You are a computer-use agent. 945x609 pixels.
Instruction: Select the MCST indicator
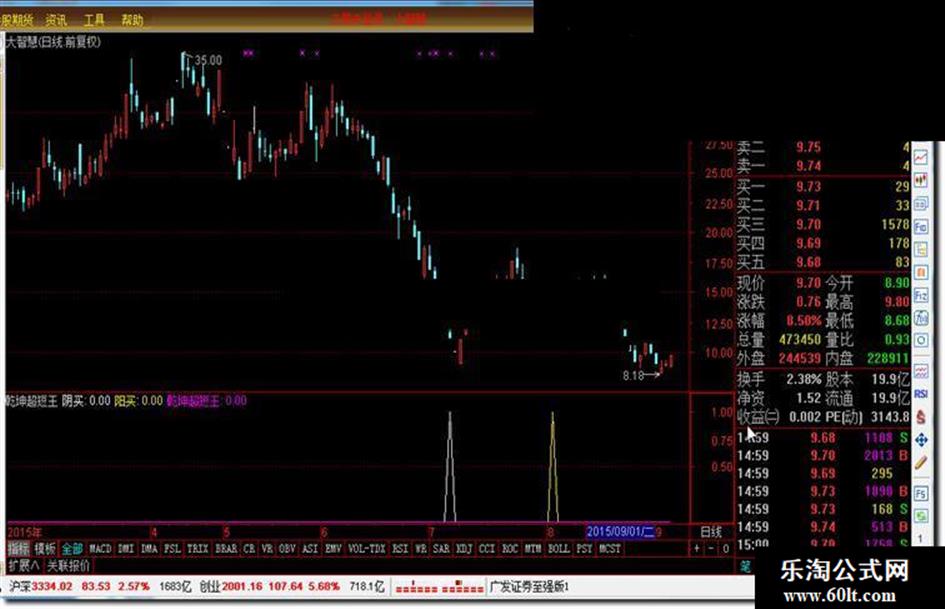click(610, 549)
